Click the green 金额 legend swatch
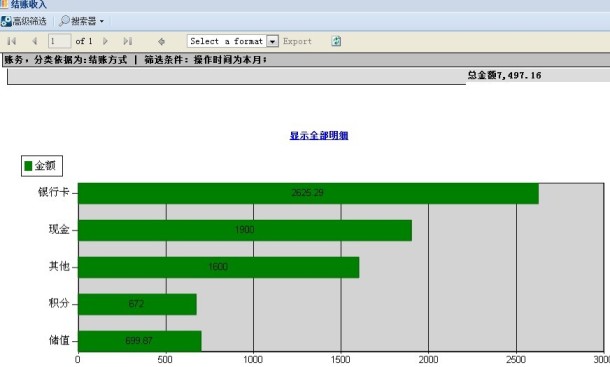Screen dimensions: 610x367 coord(28,166)
